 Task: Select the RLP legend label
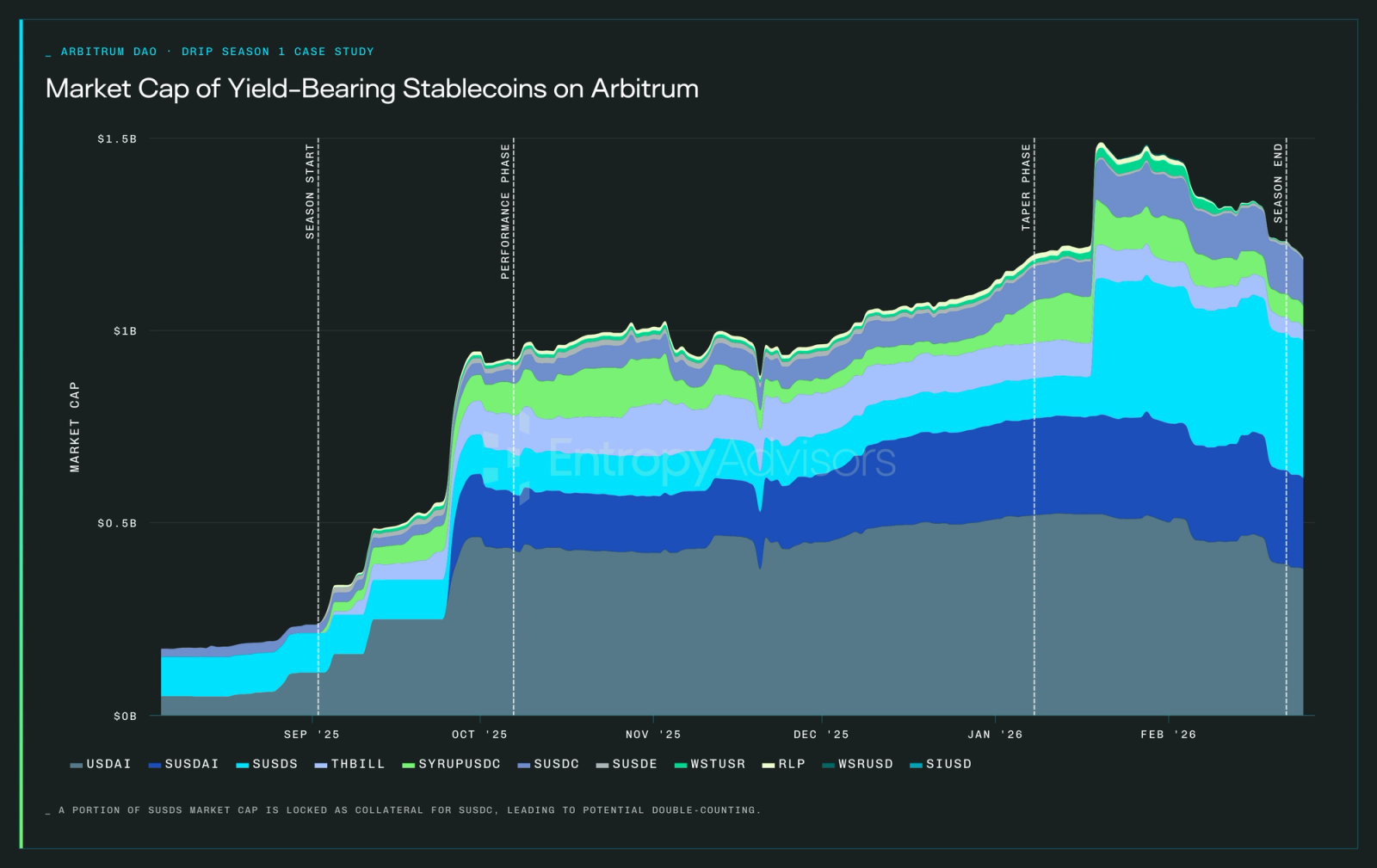click(x=793, y=764)
